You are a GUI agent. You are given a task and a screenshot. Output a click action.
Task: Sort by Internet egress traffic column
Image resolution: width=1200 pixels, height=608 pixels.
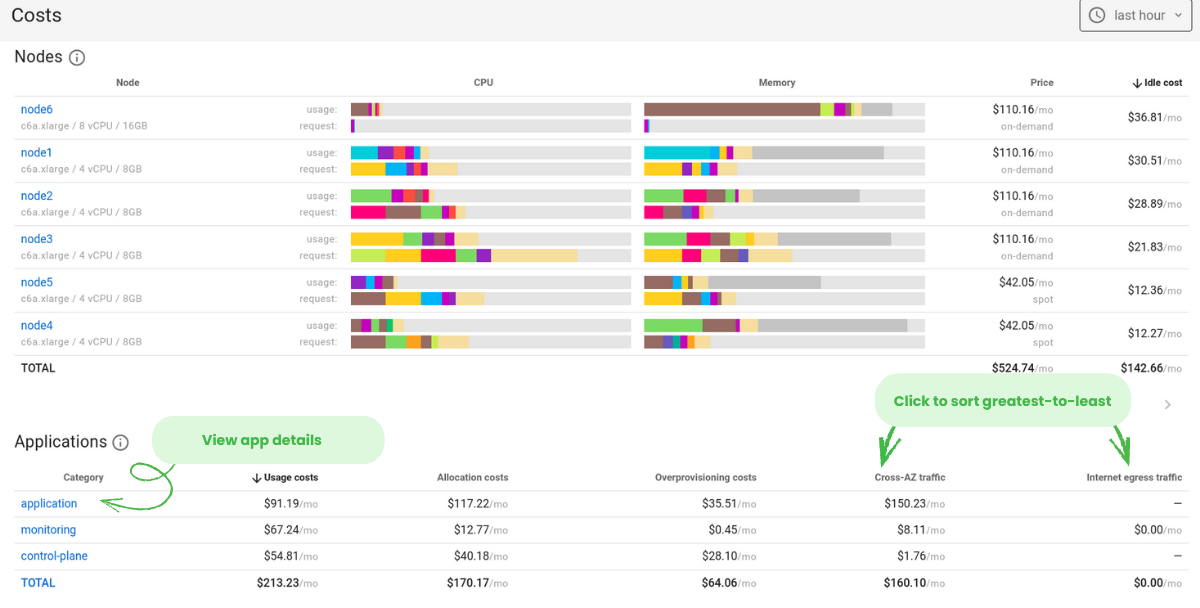[x=1134, y=478]
